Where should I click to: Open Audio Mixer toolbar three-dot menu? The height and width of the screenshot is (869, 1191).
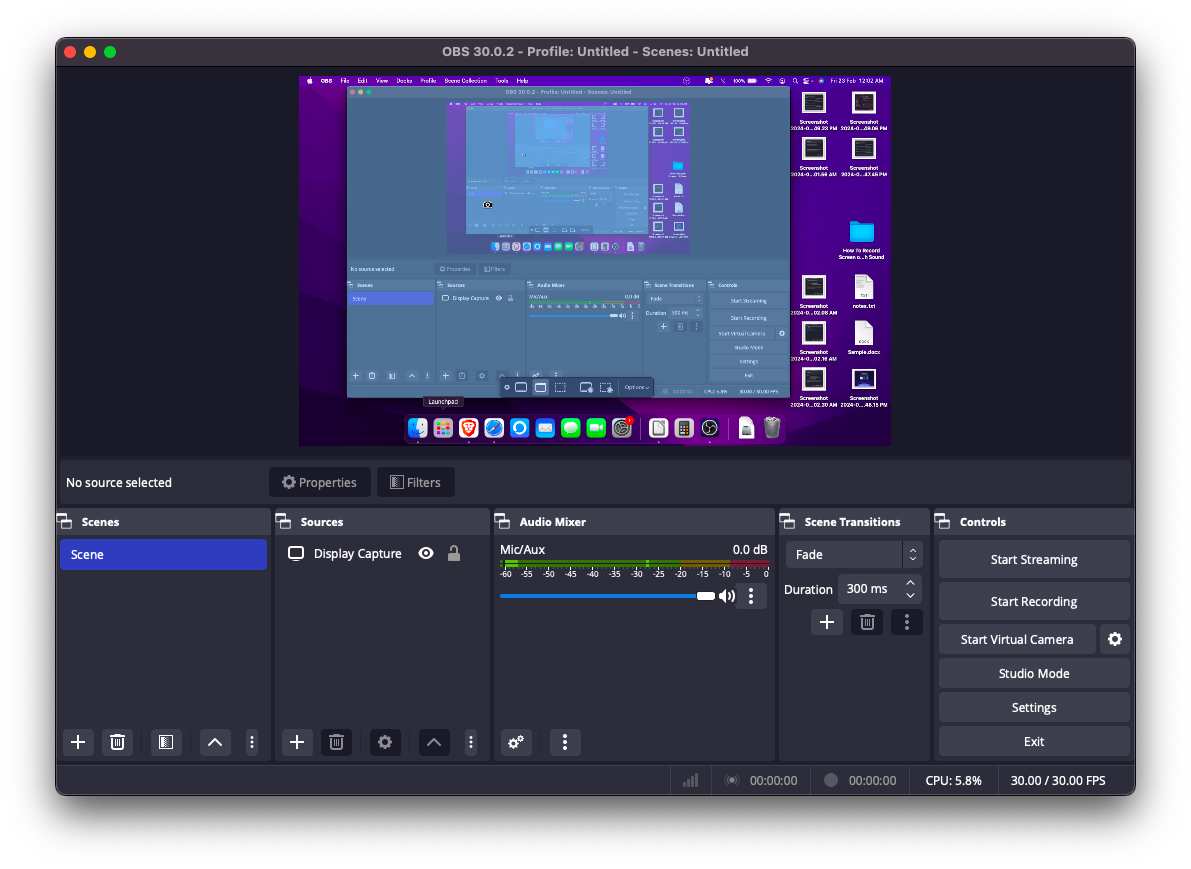564,742
